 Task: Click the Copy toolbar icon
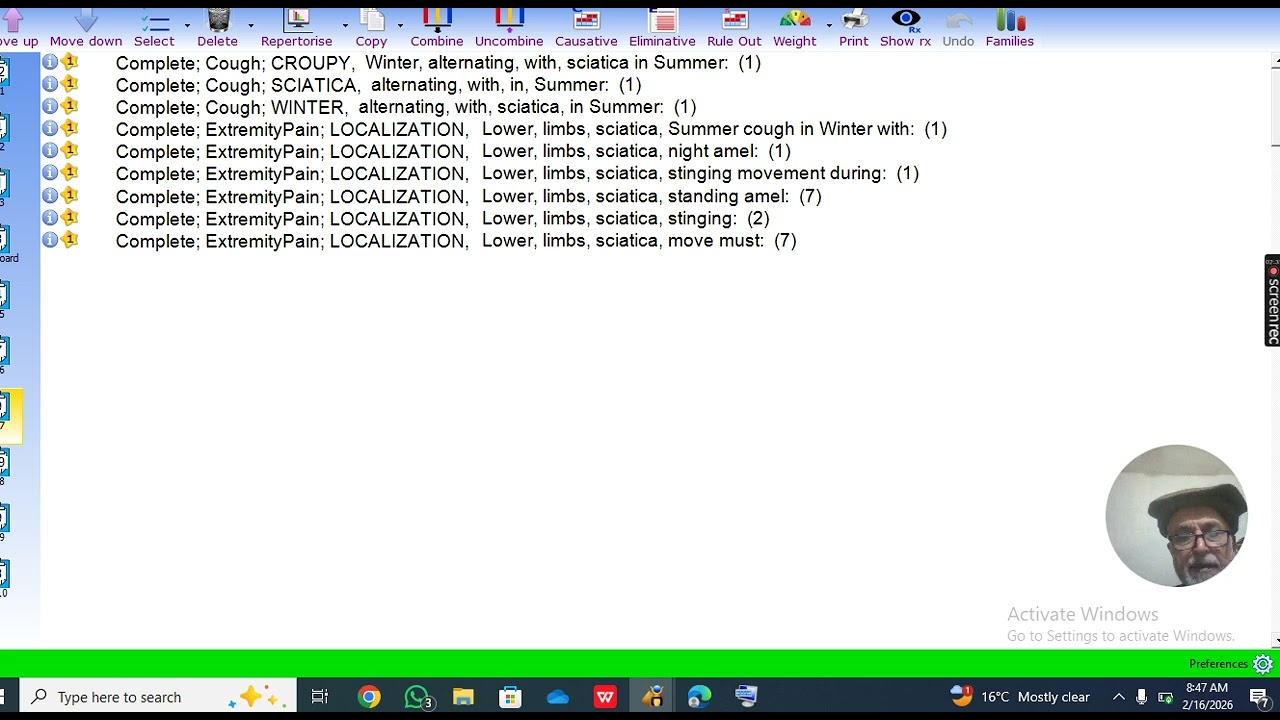tap(372, 21)
